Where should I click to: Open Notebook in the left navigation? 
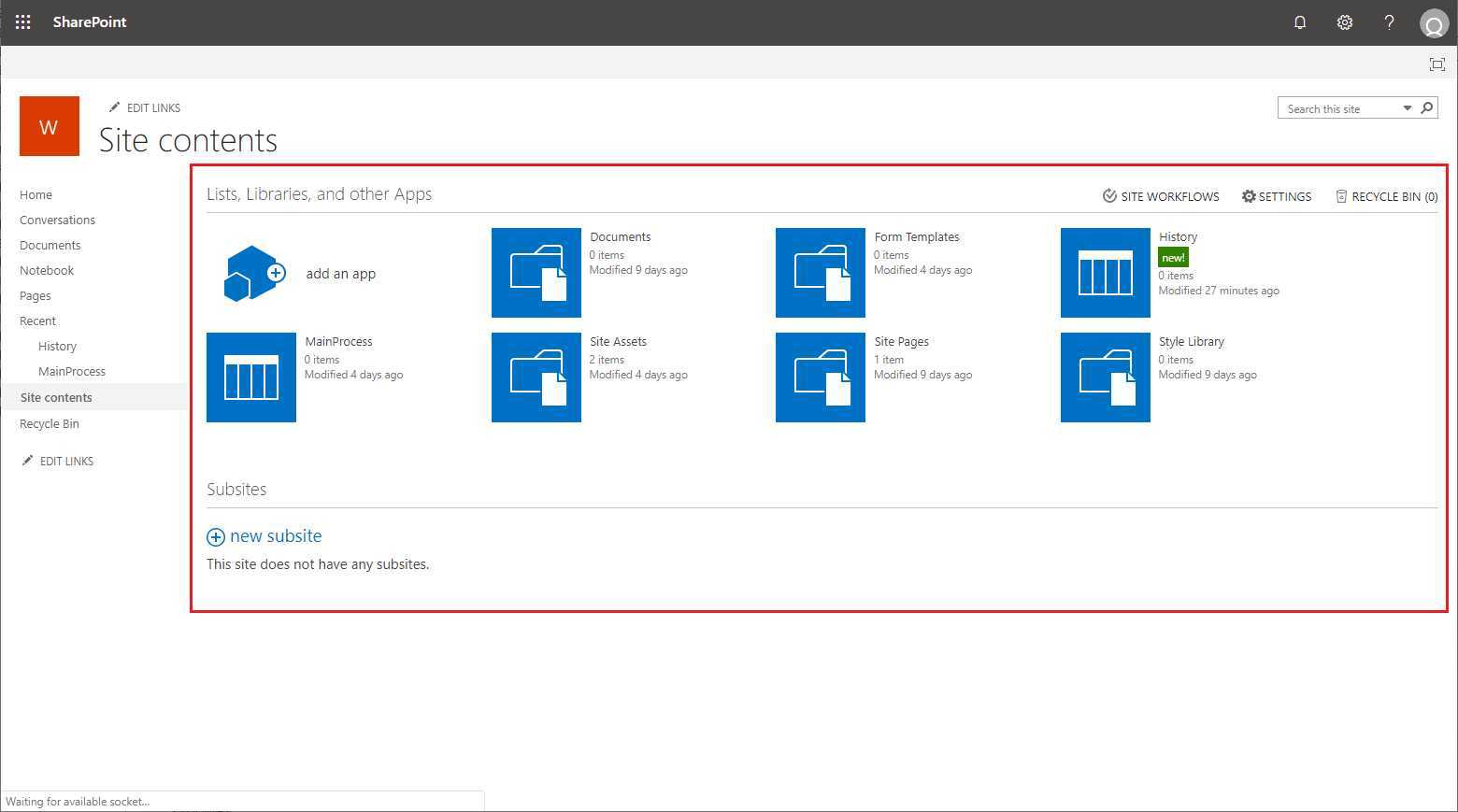[x=47, y=270]
